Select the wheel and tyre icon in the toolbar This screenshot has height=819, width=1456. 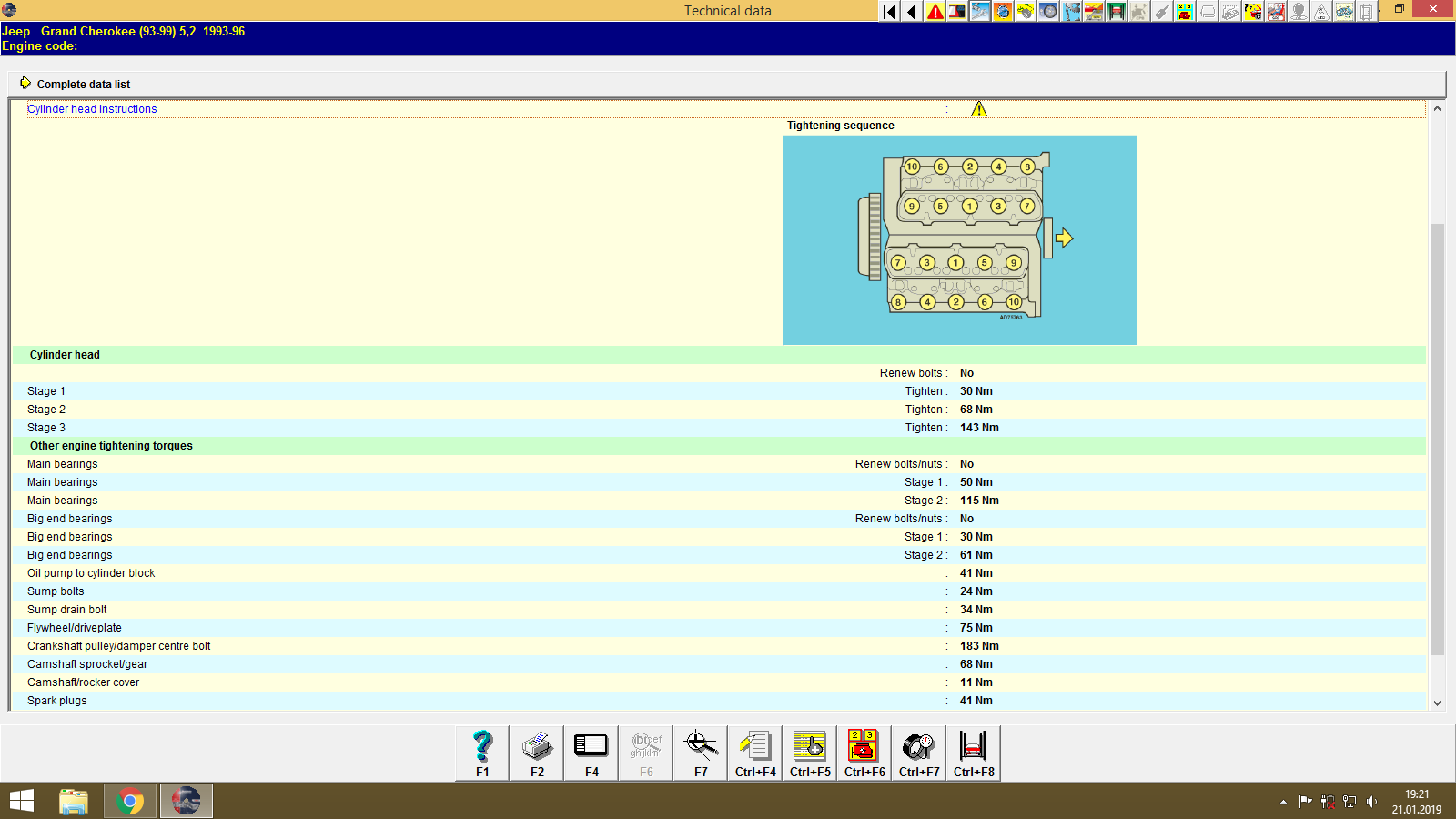click(x=1046, y=12)
